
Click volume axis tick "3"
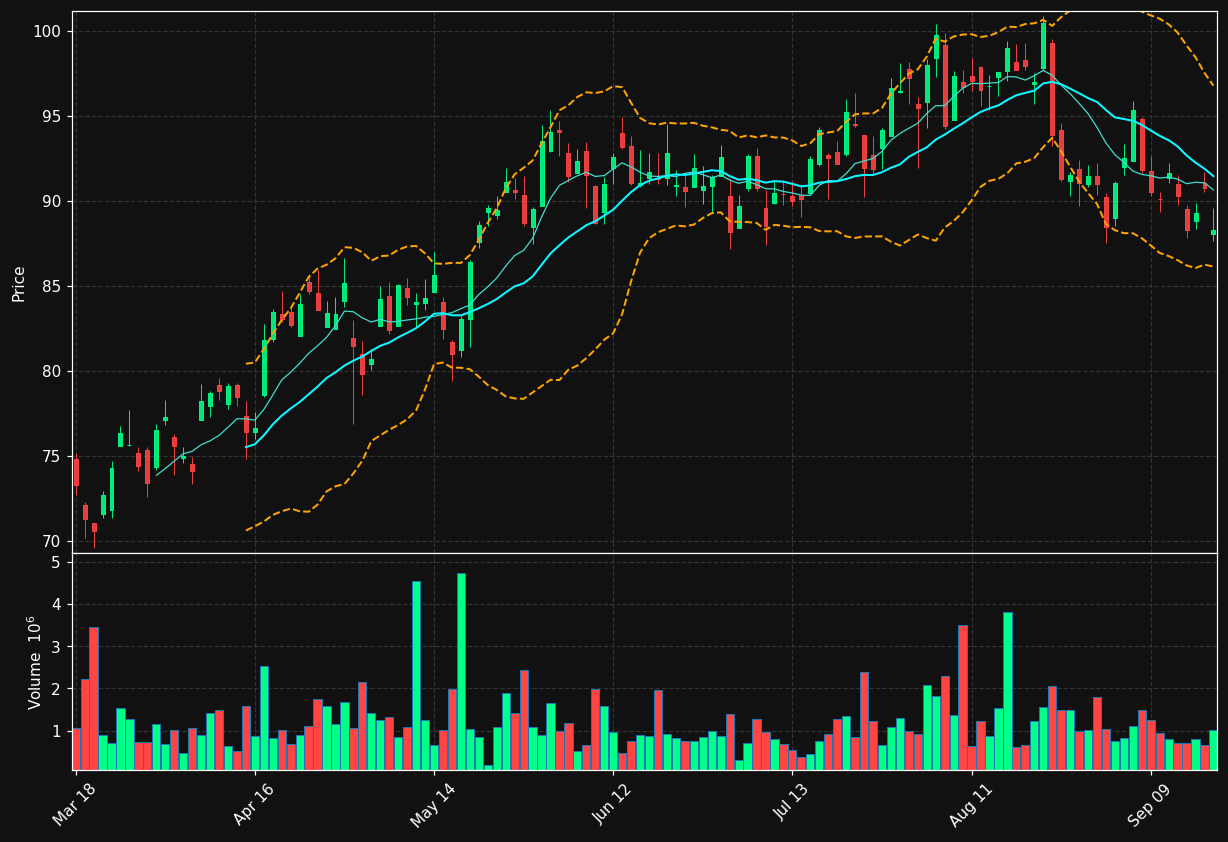(55, 647)
